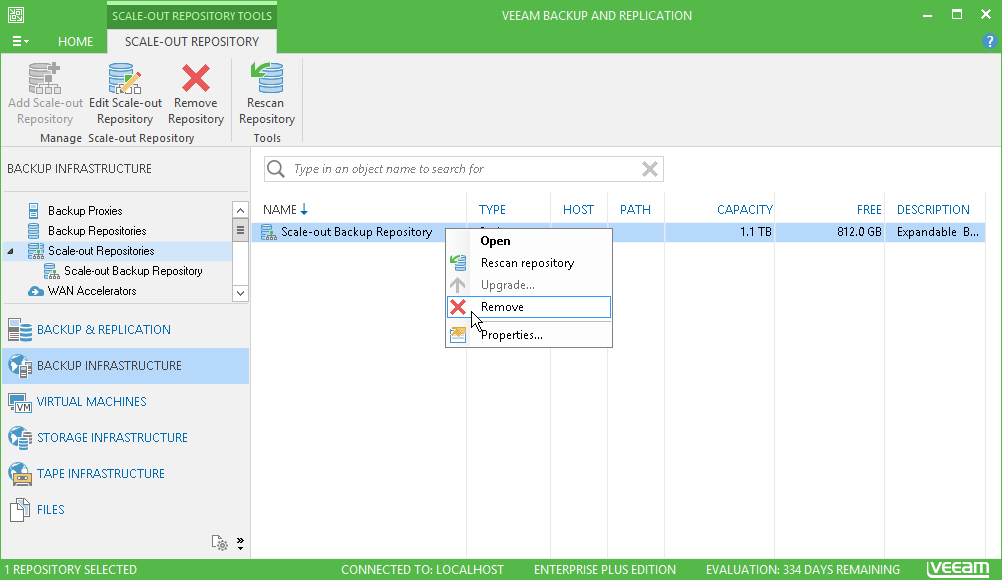Click the Expandable description cell
This screenshot has height=580, width=1002.
[x=937, y=232]
